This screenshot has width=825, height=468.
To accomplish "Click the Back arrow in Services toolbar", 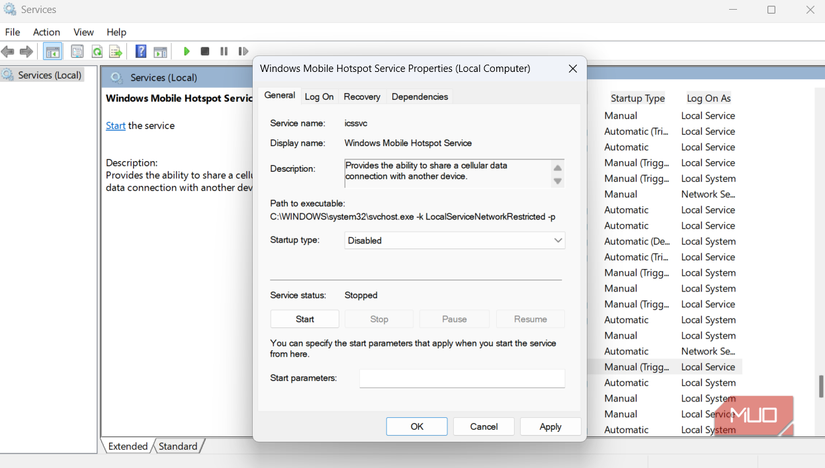I will [x=7, y=51].
